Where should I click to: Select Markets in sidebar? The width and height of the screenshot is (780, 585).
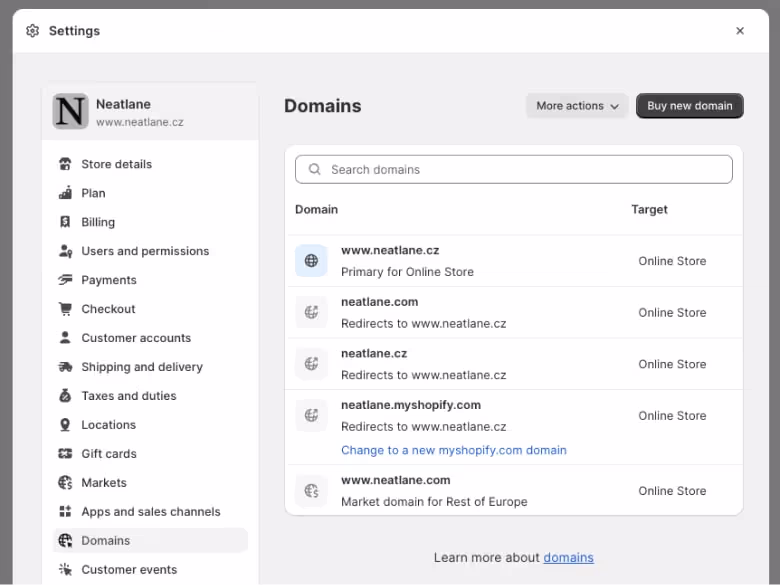pyautogui.click(x=150, y=483)
